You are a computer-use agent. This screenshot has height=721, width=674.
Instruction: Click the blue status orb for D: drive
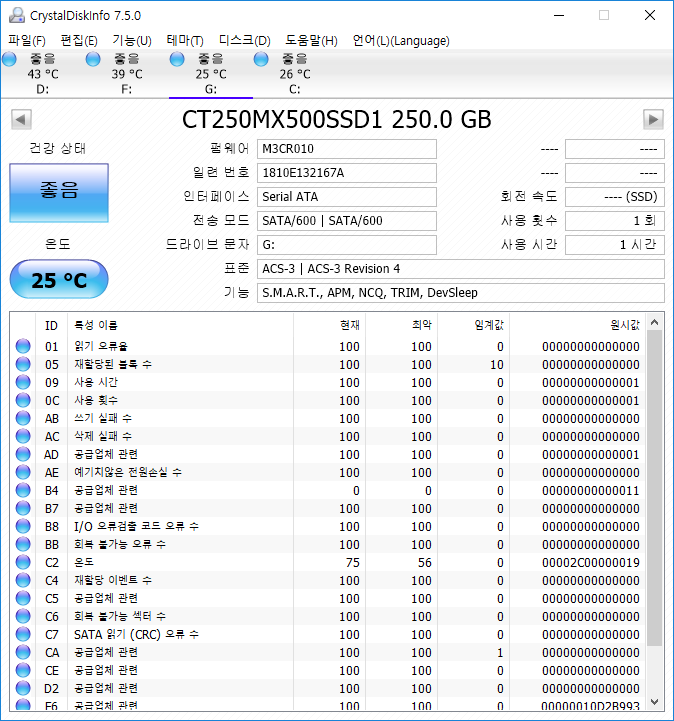click(x=9, y=59)
